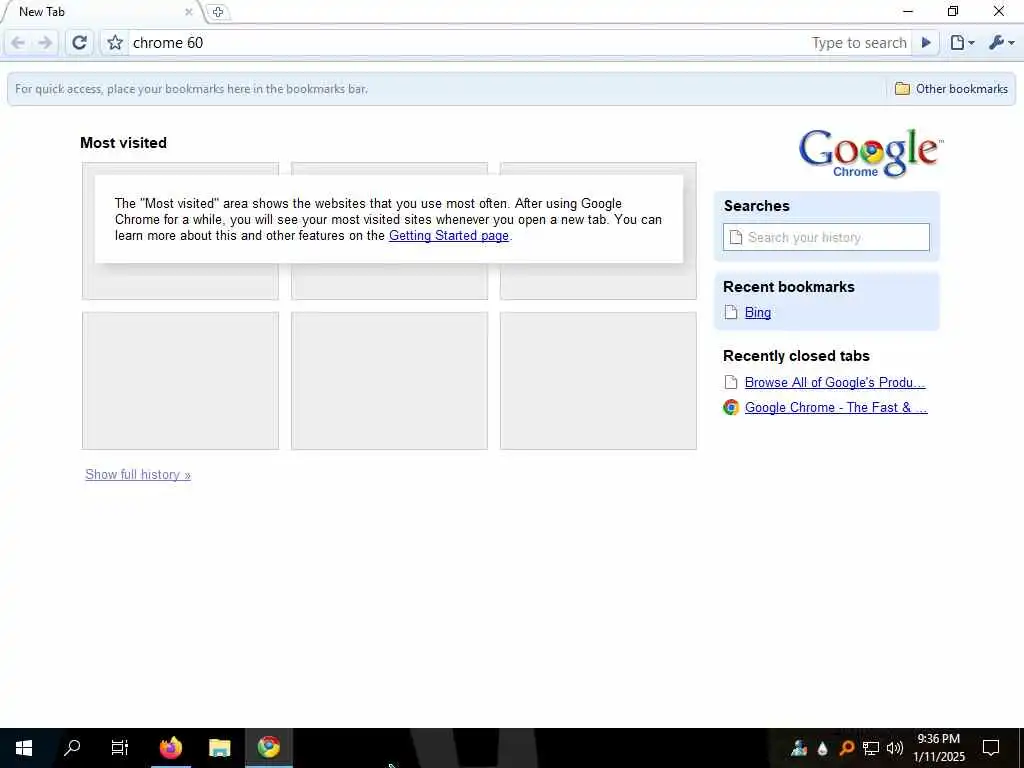Open File Explorer from the taskbar
The image size is (1024, 768).
pos(219,748)
